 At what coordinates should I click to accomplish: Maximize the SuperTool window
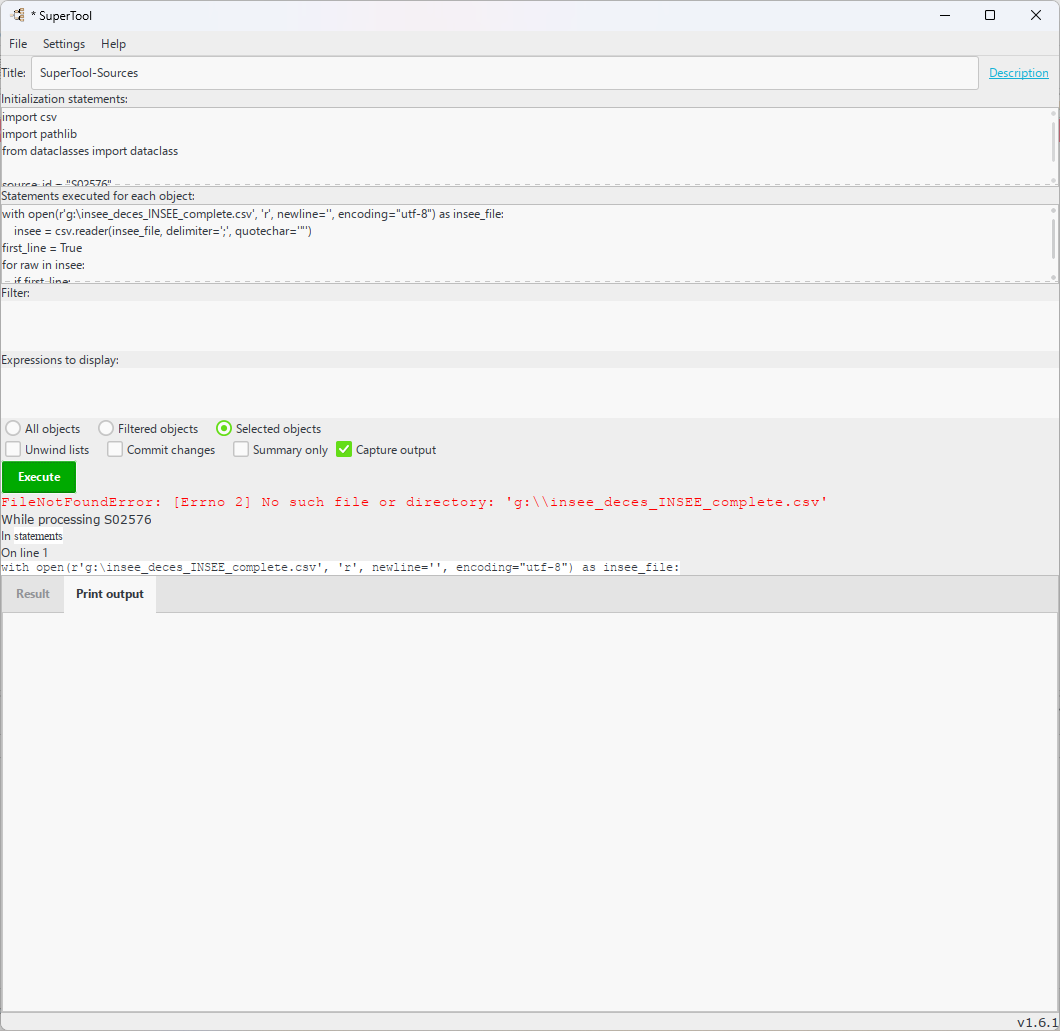coord(990,15)
